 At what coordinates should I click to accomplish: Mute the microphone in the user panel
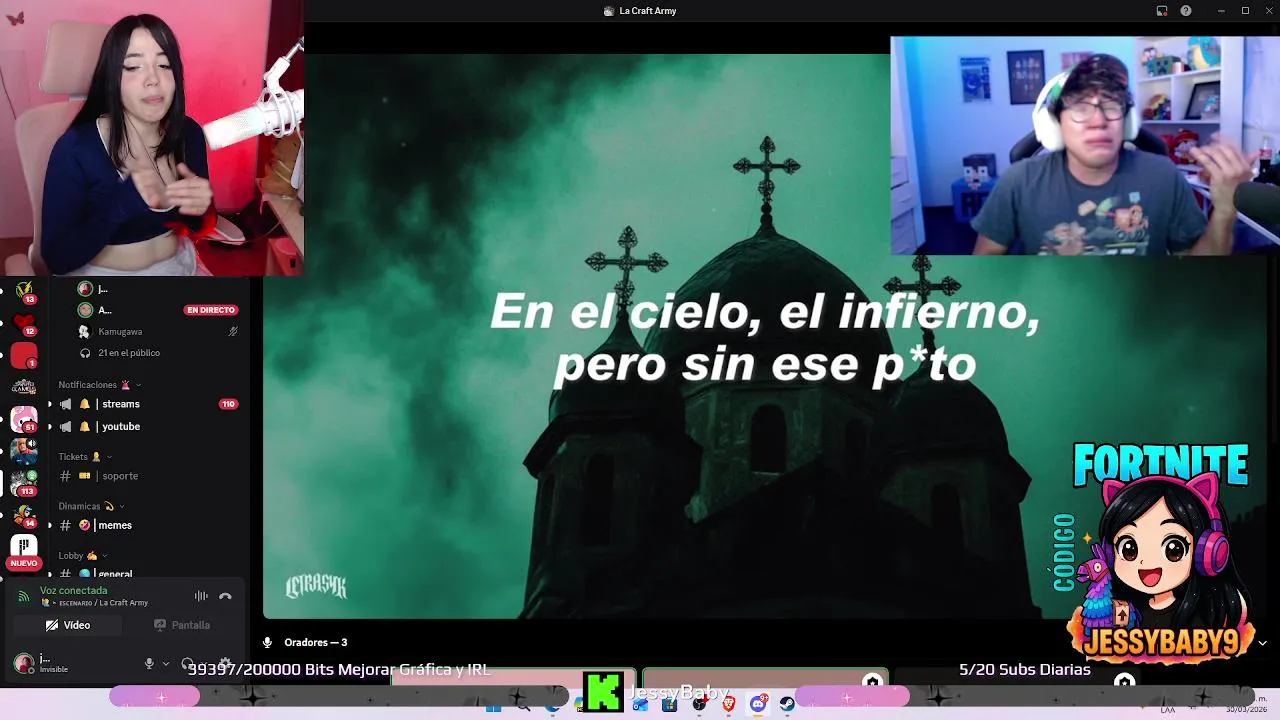[x=149, y=663]
